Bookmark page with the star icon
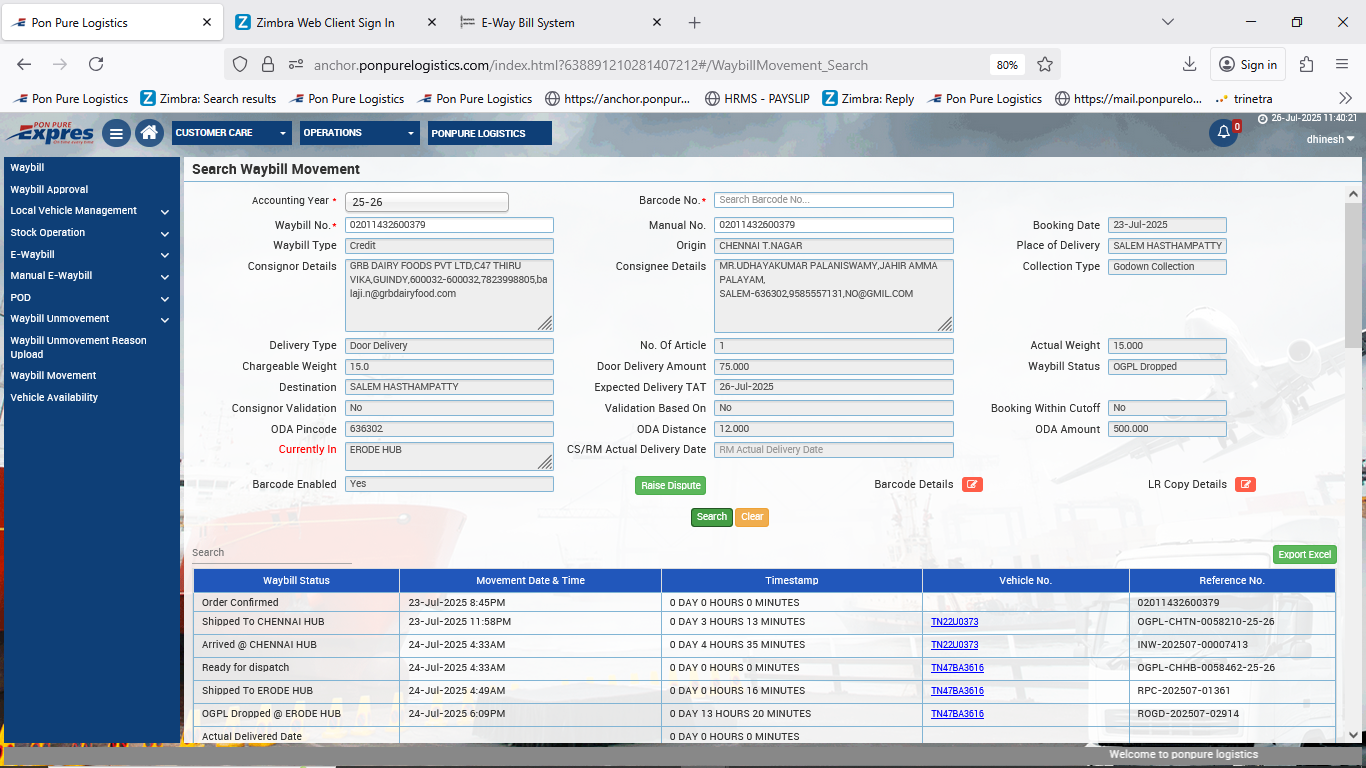Viewport: 1366px width, 768px height. pos(1045,65)
